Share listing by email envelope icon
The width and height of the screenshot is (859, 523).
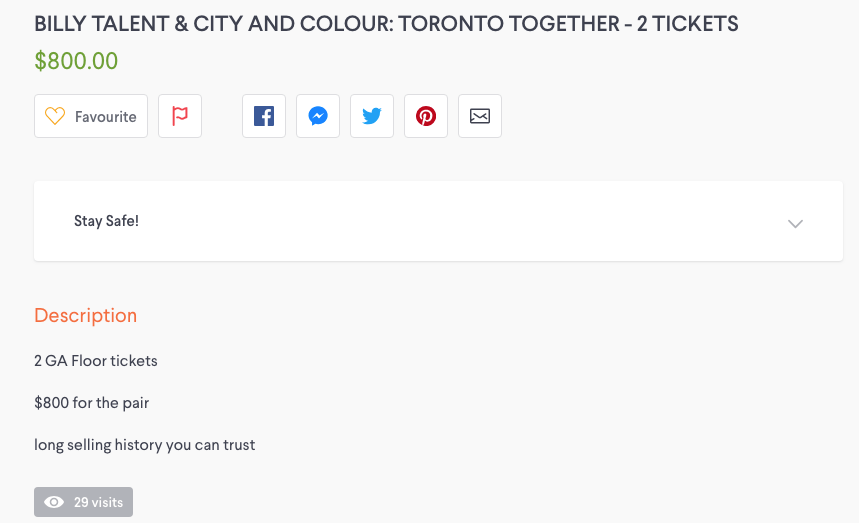pos(479,116)
